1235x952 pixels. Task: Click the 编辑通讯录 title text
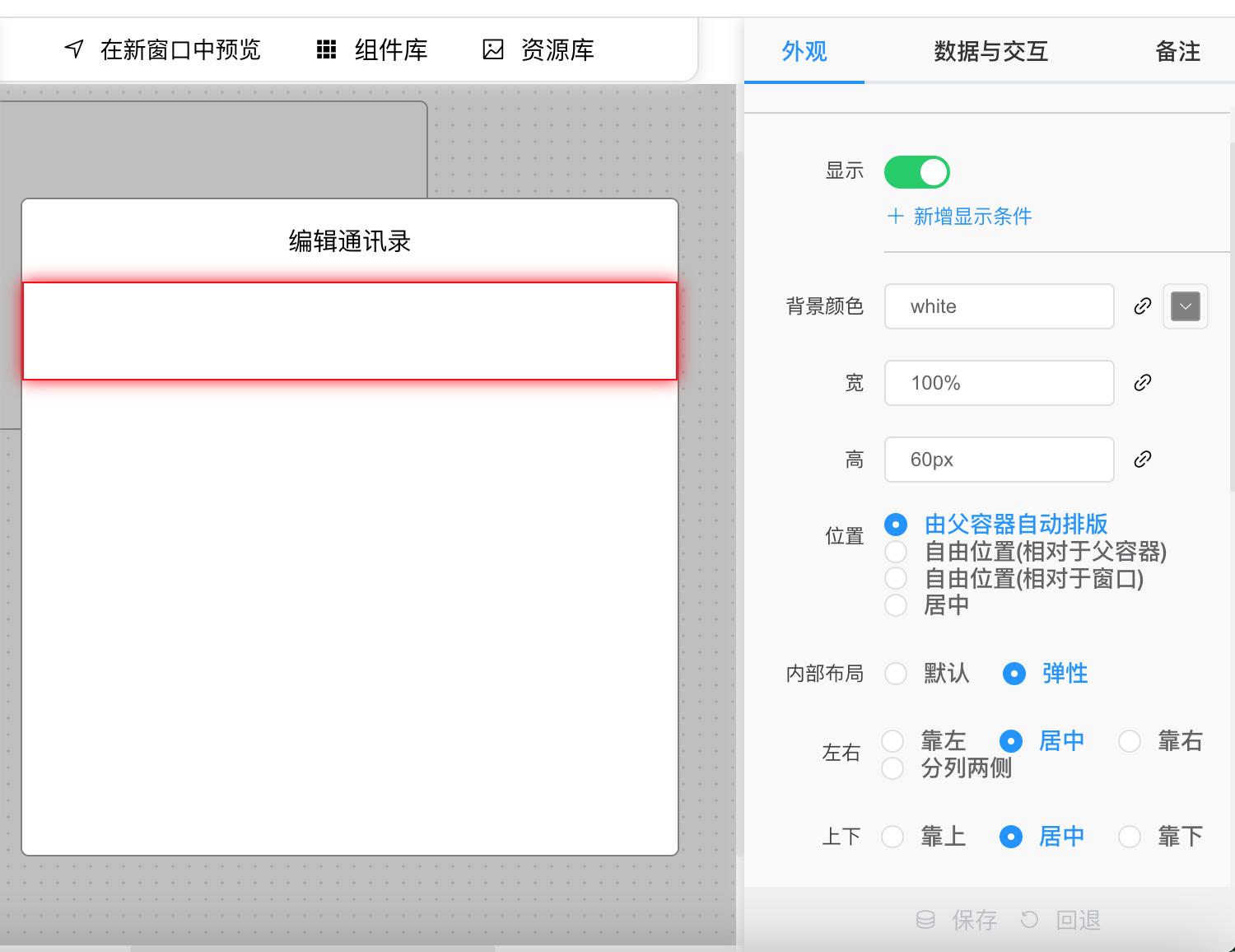coord(350,241)
